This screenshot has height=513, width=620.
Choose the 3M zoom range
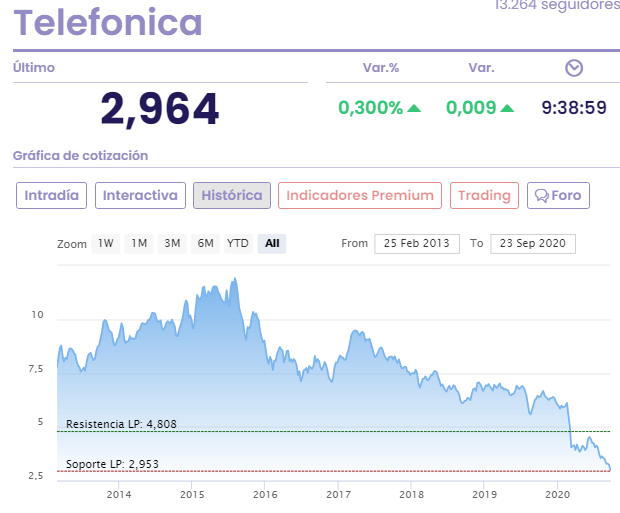point(172,243)
